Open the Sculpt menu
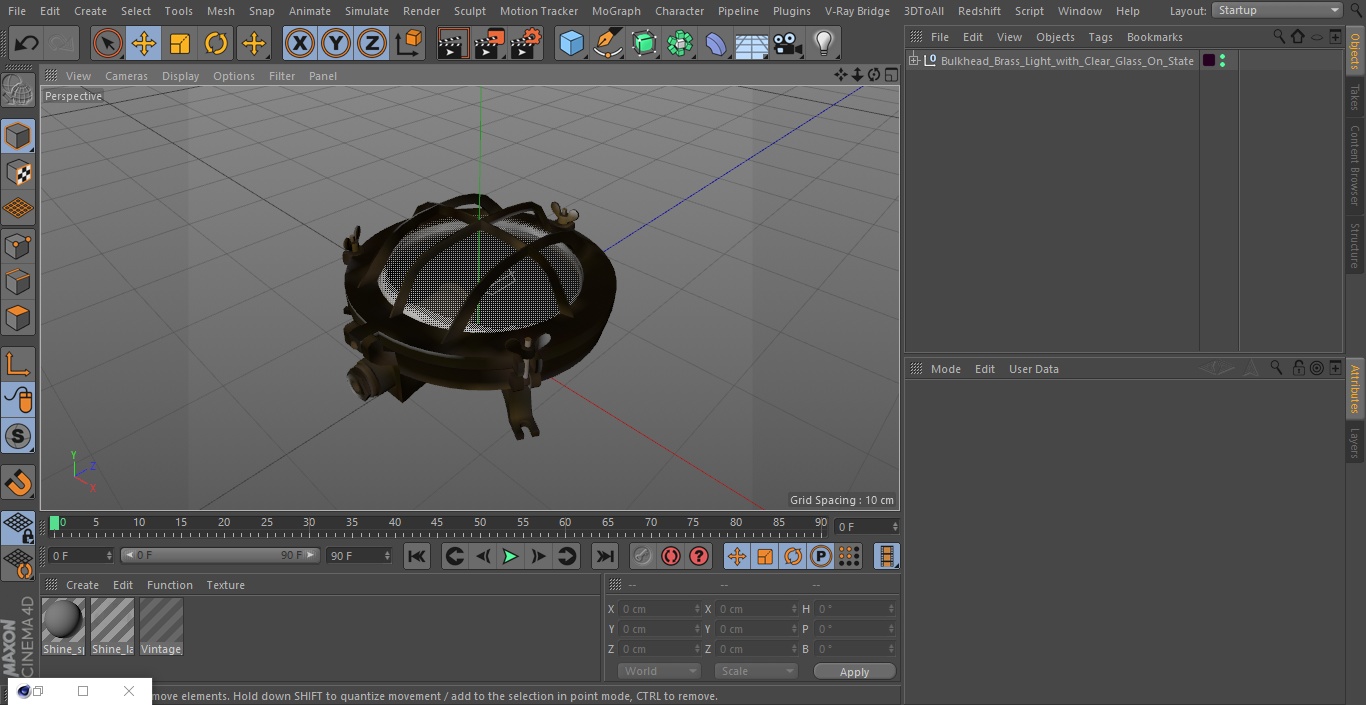 (x=469, y=11)
